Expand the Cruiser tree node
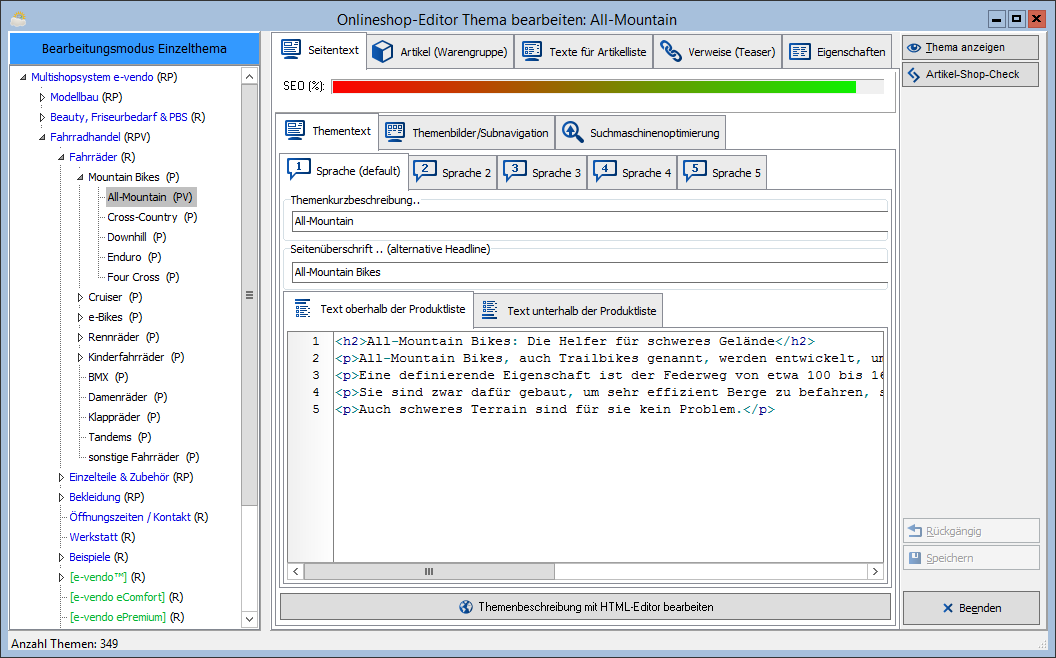Viewport: 1056px width, 658px height. (80, 297)
